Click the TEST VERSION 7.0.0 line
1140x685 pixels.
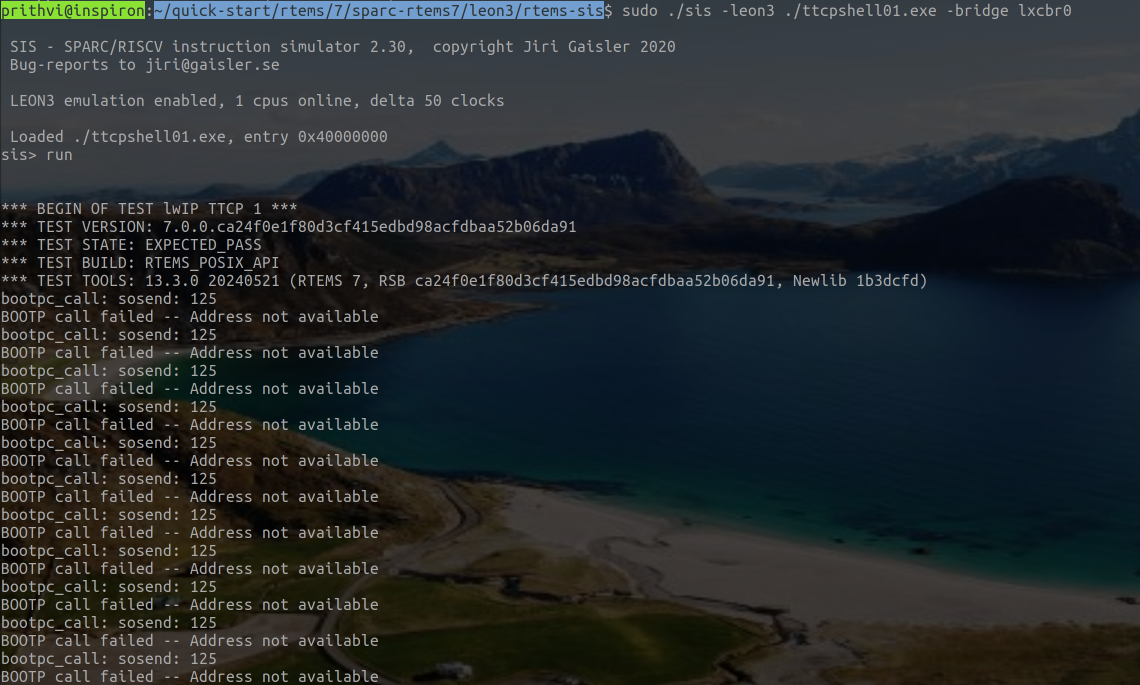tap(289, 227)
